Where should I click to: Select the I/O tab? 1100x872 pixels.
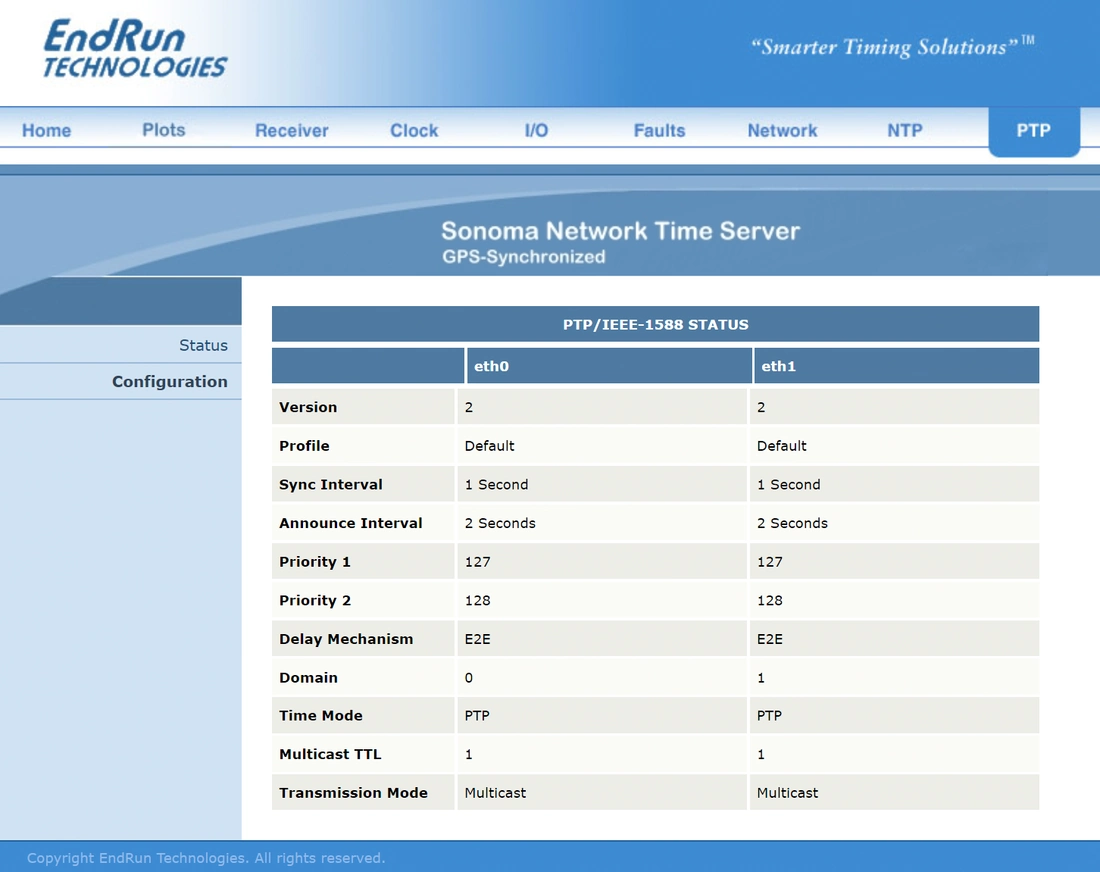(536, 130)
